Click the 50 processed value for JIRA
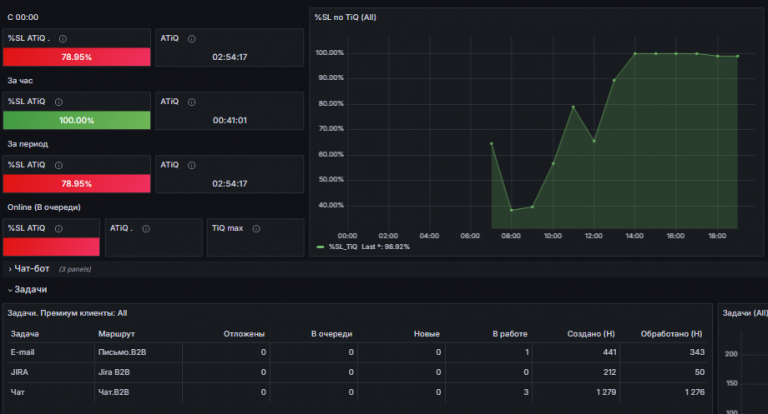The width and height of the screenshot is (768, 414). [x=700, y=372]
